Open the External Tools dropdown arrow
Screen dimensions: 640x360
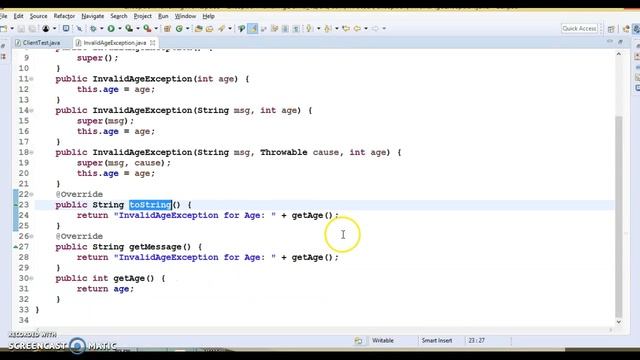156,29
